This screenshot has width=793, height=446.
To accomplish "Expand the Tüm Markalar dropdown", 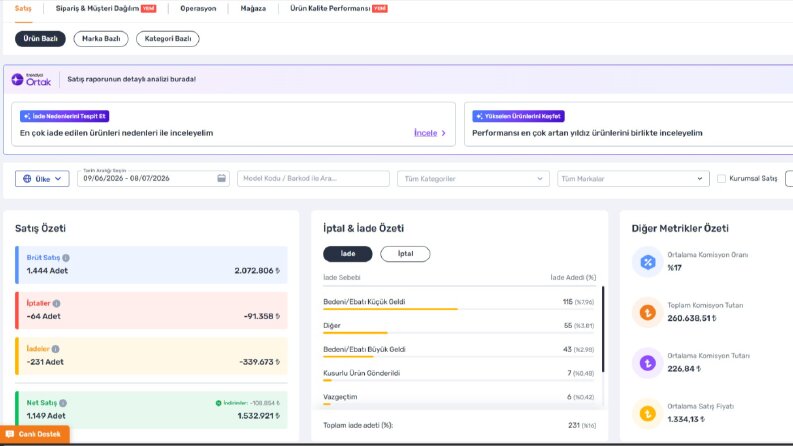I will pos(633,179).
